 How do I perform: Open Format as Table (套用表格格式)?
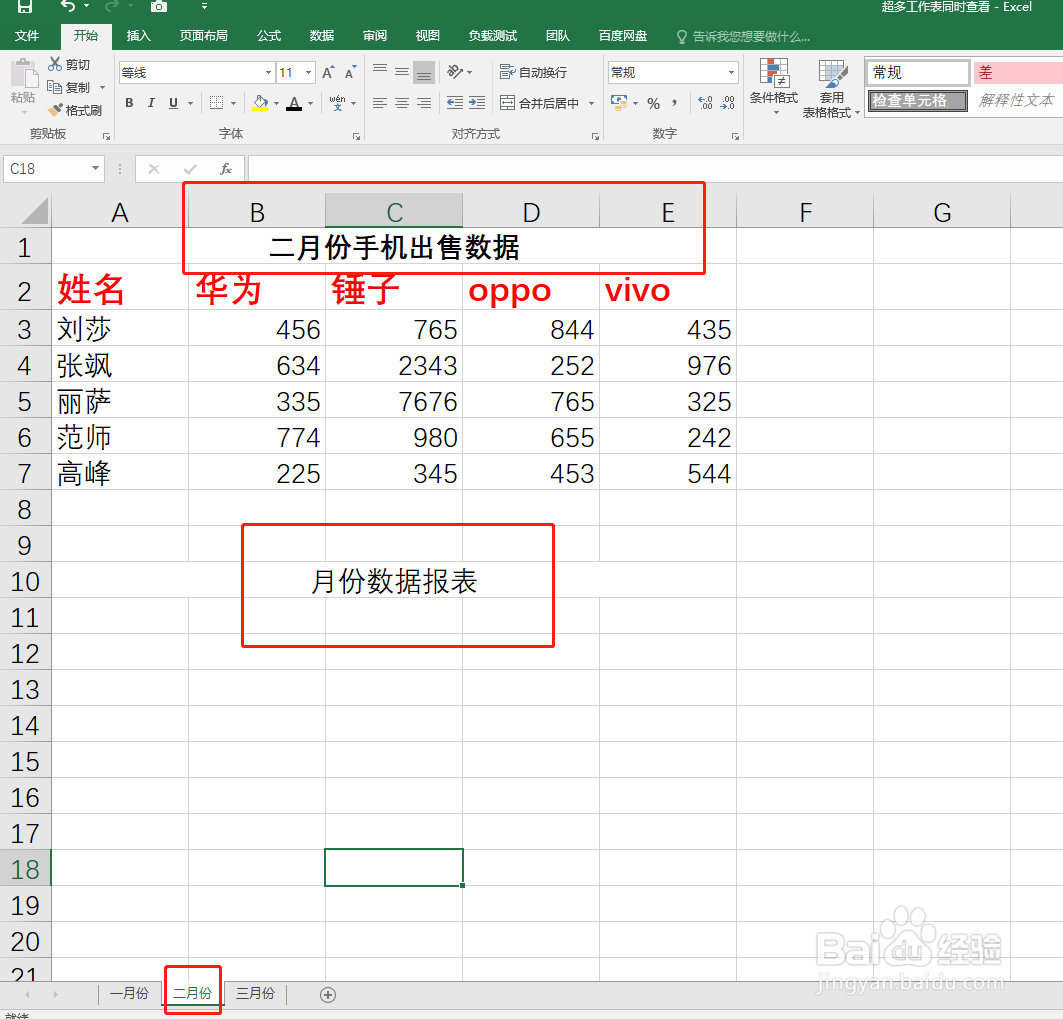[x=831, y=88]
